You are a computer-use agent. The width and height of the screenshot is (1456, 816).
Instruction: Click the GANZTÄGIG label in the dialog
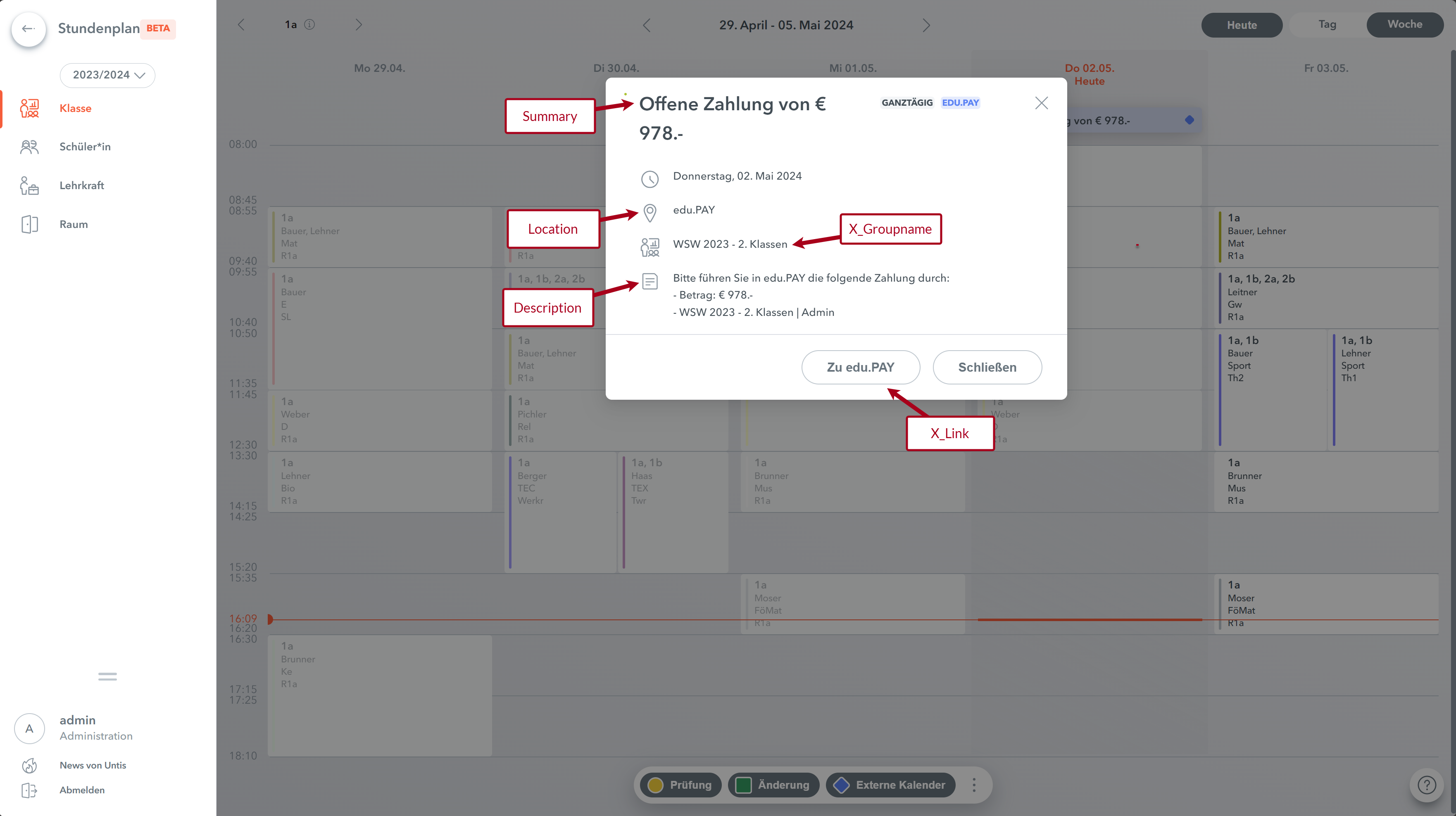(x=906, y=103)
